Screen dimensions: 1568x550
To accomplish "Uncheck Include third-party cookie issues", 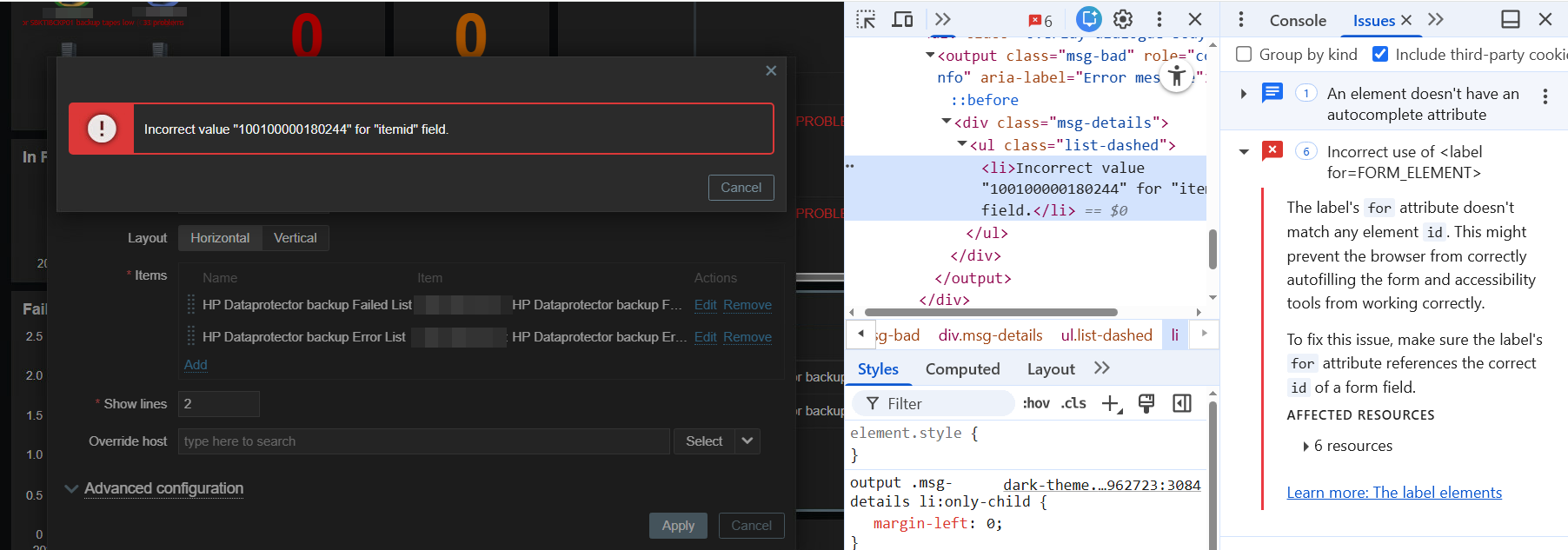I will coord(1379,55).
